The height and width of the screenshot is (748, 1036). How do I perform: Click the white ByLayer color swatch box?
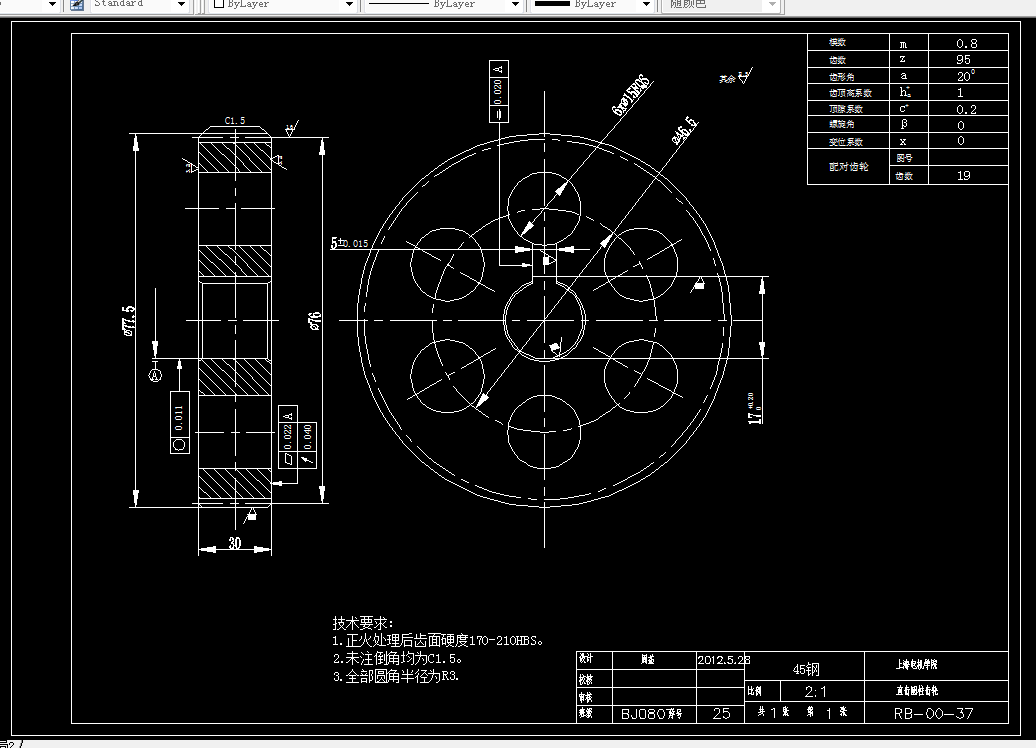pos(219,4)
